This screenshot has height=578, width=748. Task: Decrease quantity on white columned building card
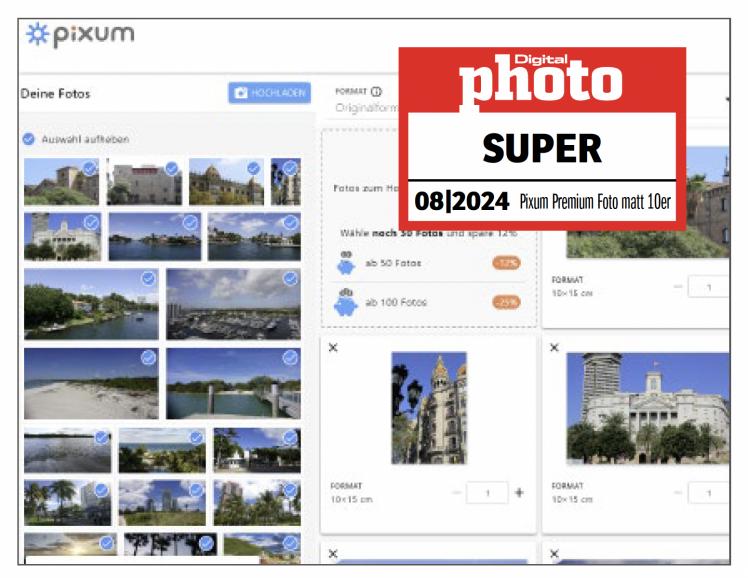pos(677,493)
